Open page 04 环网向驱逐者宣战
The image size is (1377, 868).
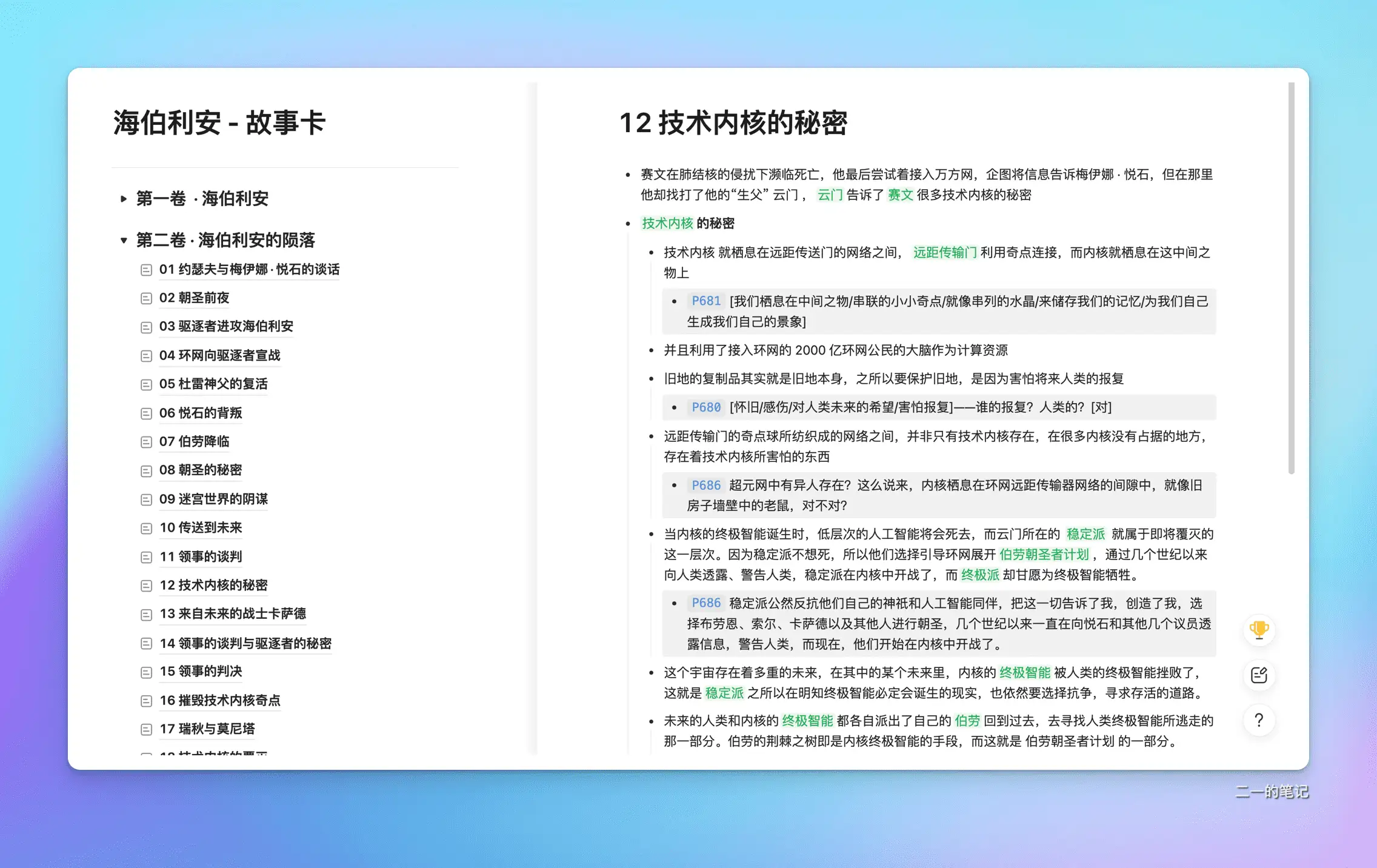click(x=219, y=355)
